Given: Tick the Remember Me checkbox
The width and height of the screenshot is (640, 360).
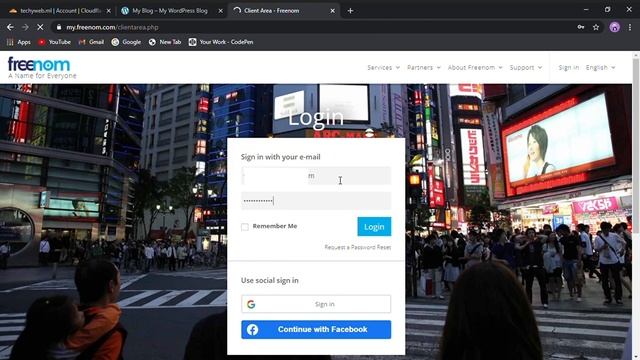Looking at the screenshot, I should (244, 227).
